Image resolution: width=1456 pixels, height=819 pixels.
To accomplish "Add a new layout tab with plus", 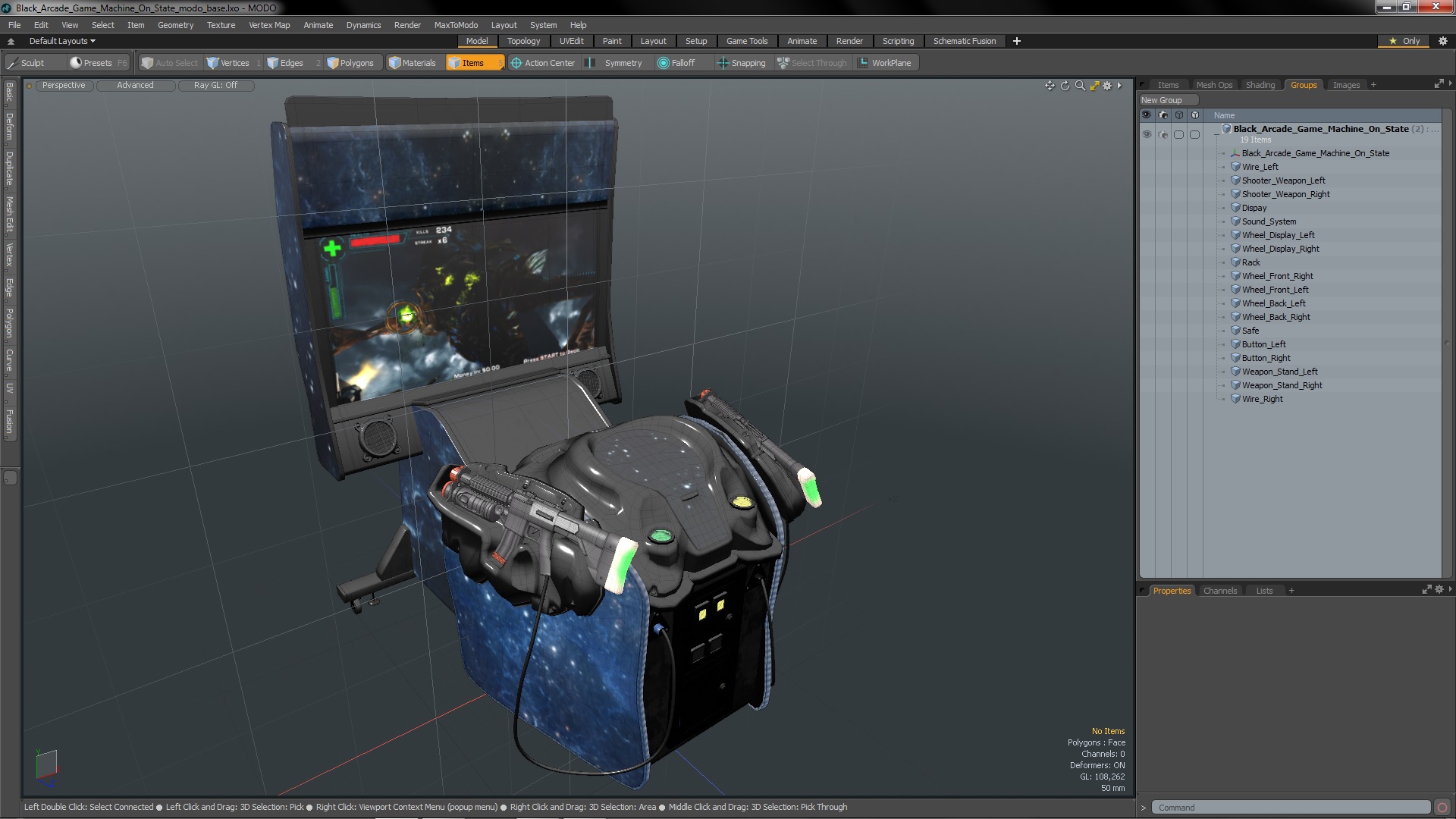I will pos(1017,41).
